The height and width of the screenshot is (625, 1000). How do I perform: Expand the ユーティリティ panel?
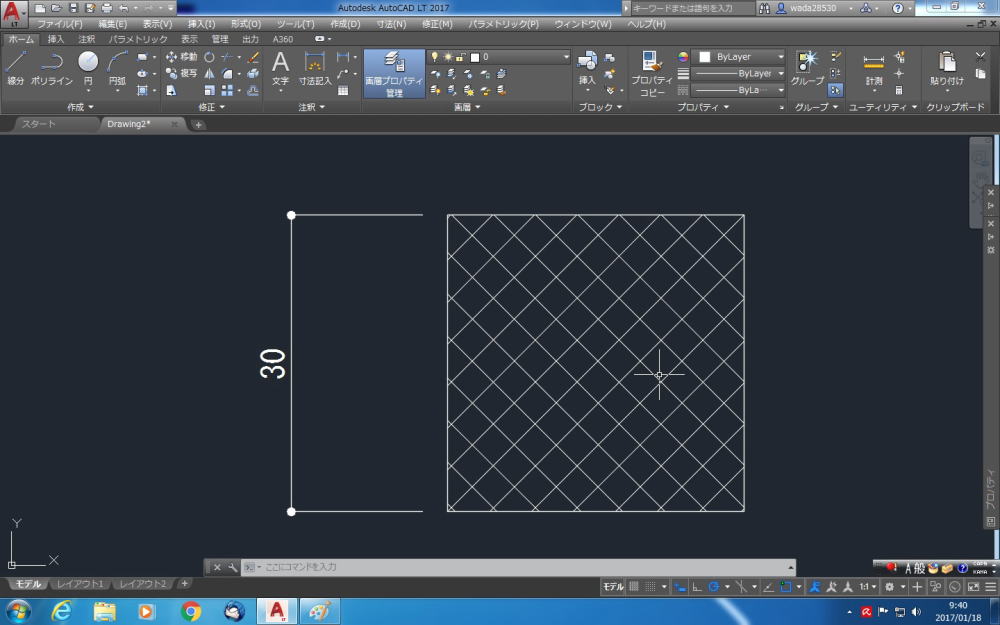coord(883,107)
